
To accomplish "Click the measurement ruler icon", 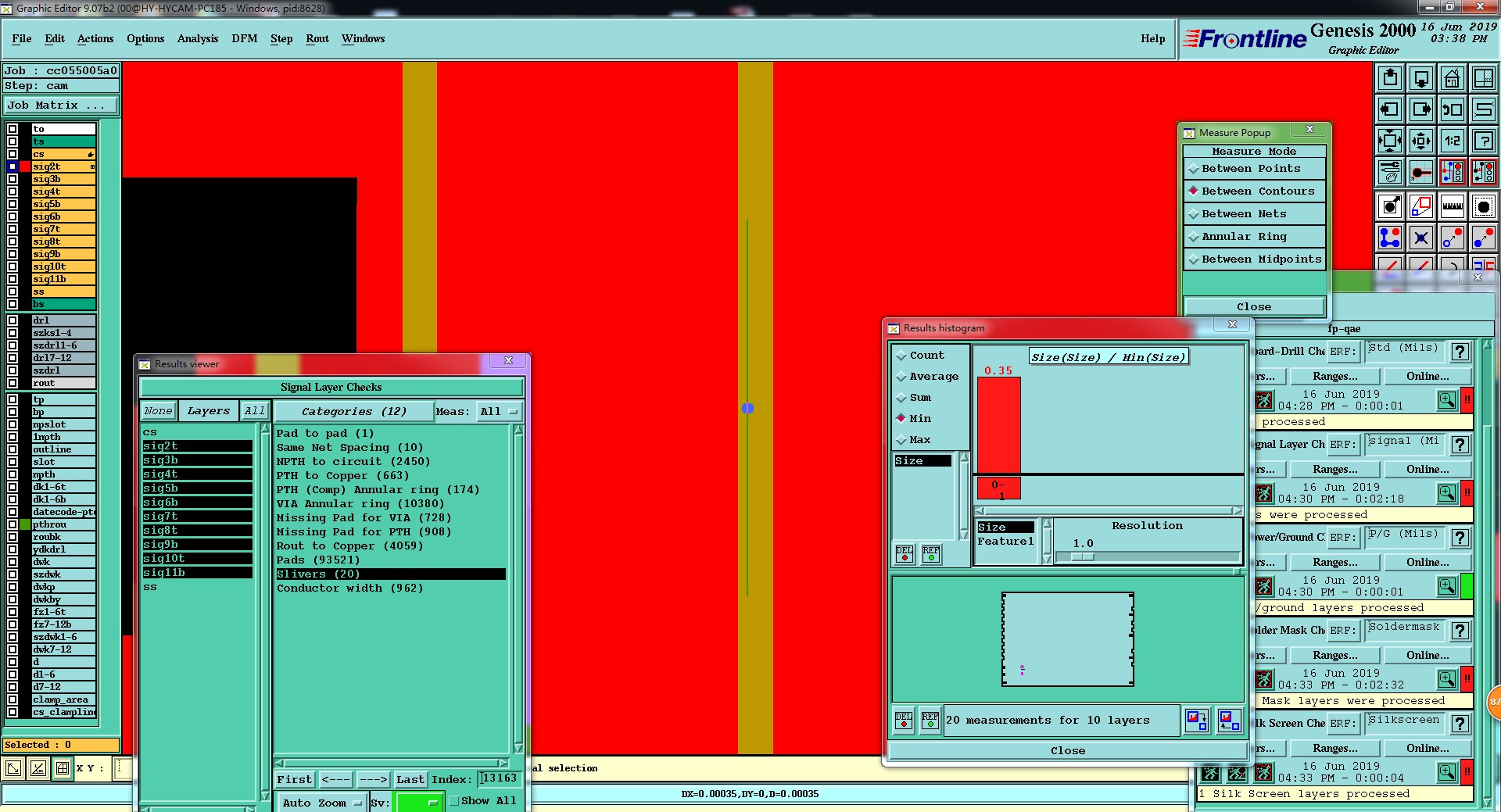I will click(1453, 206).
